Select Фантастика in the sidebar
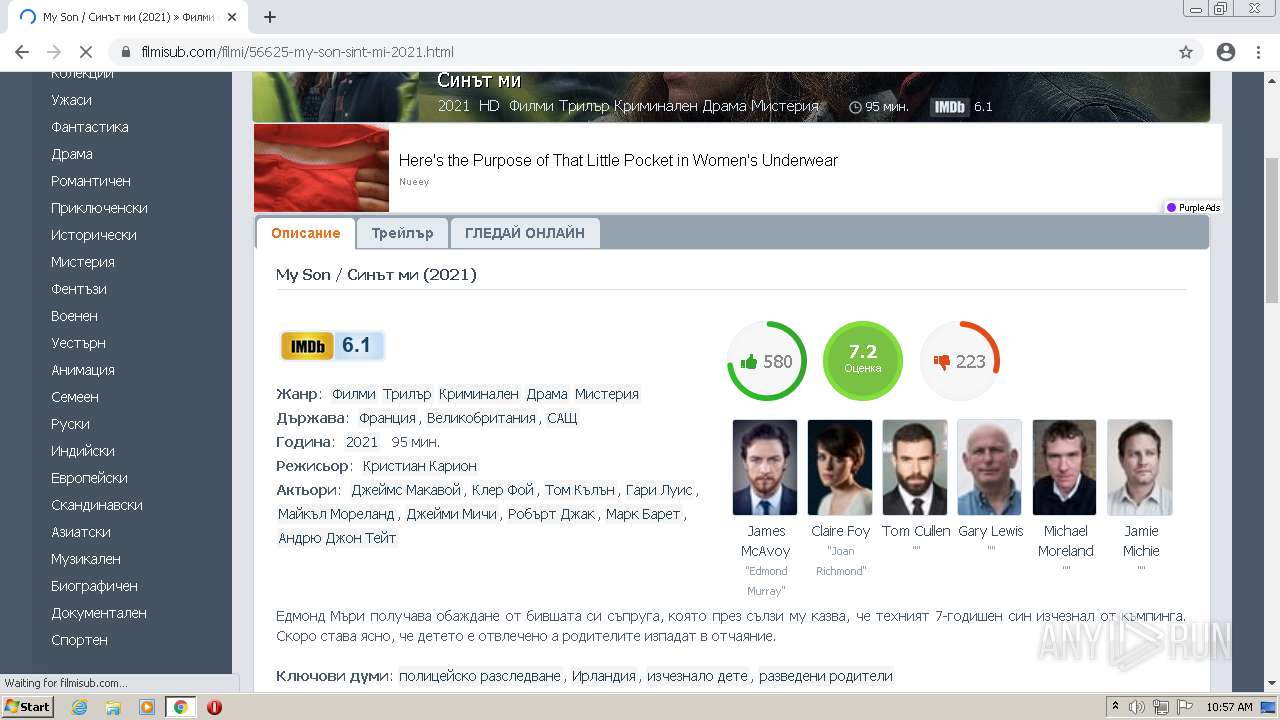The height and width of the screenshot is (720, 1280). coord(90,127)
